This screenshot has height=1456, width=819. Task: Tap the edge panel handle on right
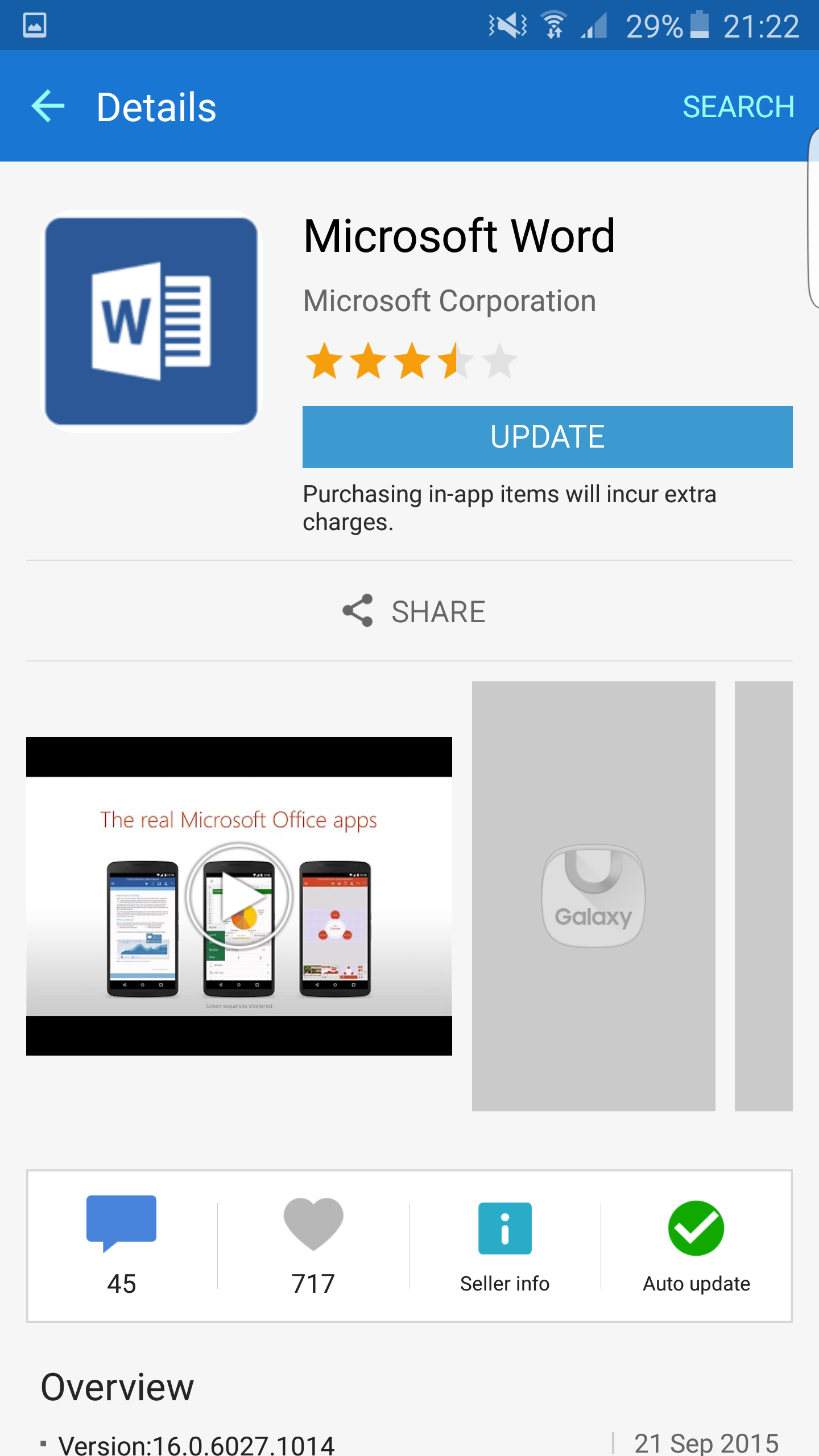(x=813, y=218)
